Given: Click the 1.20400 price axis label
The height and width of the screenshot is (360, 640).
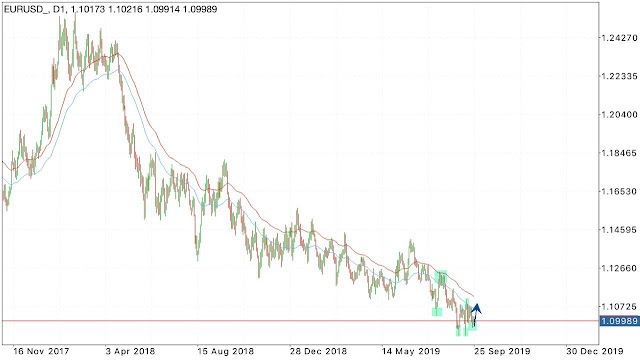Looking at the screenshot, I should (620, 115).
